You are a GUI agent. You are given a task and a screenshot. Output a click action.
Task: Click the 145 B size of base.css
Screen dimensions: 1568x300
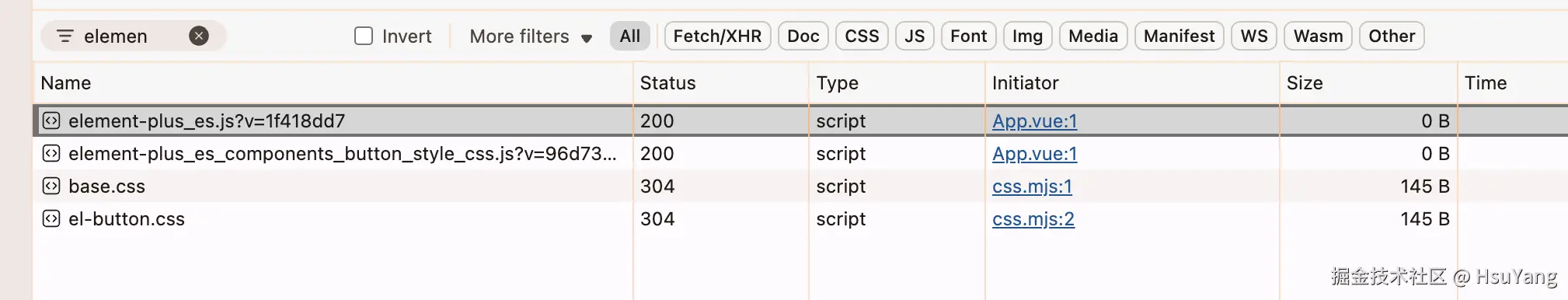1425,186
